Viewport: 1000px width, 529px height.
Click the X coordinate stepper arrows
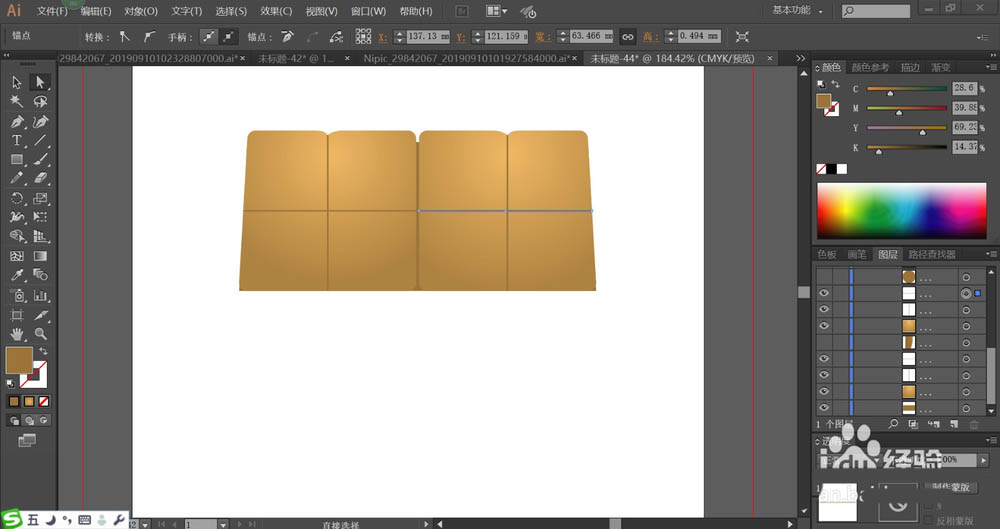[399, 37]
